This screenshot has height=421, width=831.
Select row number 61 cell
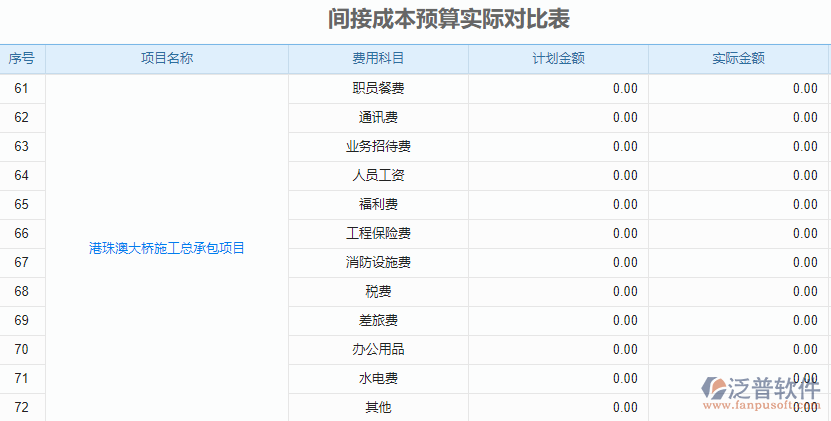(22, 89)
